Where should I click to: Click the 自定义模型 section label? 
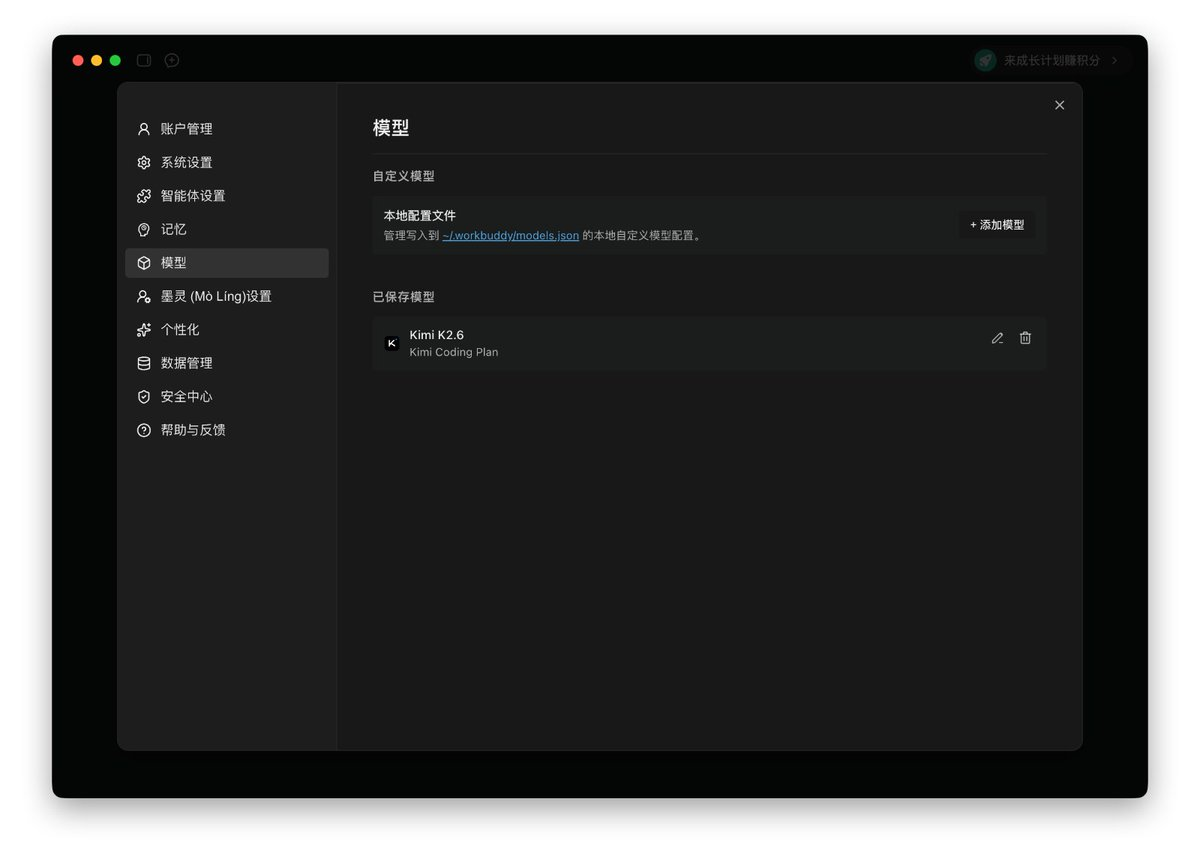(x=404, y=176)
